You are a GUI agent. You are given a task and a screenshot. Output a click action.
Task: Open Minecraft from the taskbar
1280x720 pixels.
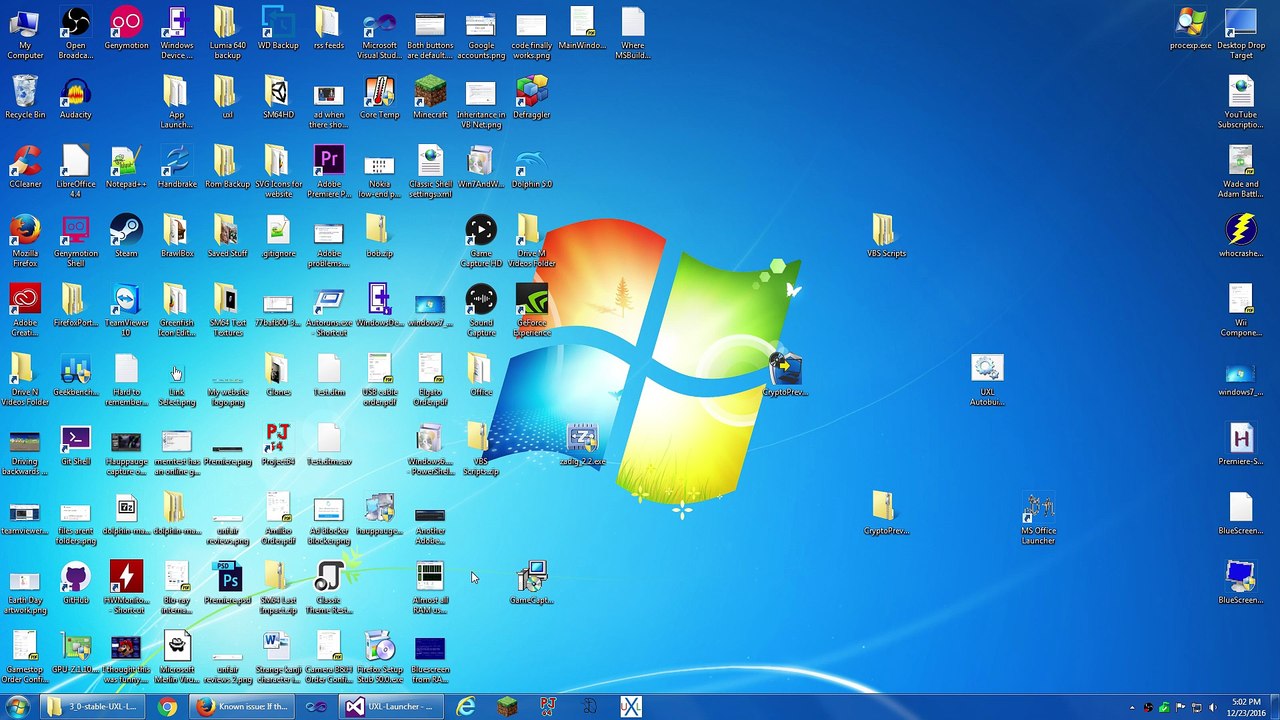point(507,707)
